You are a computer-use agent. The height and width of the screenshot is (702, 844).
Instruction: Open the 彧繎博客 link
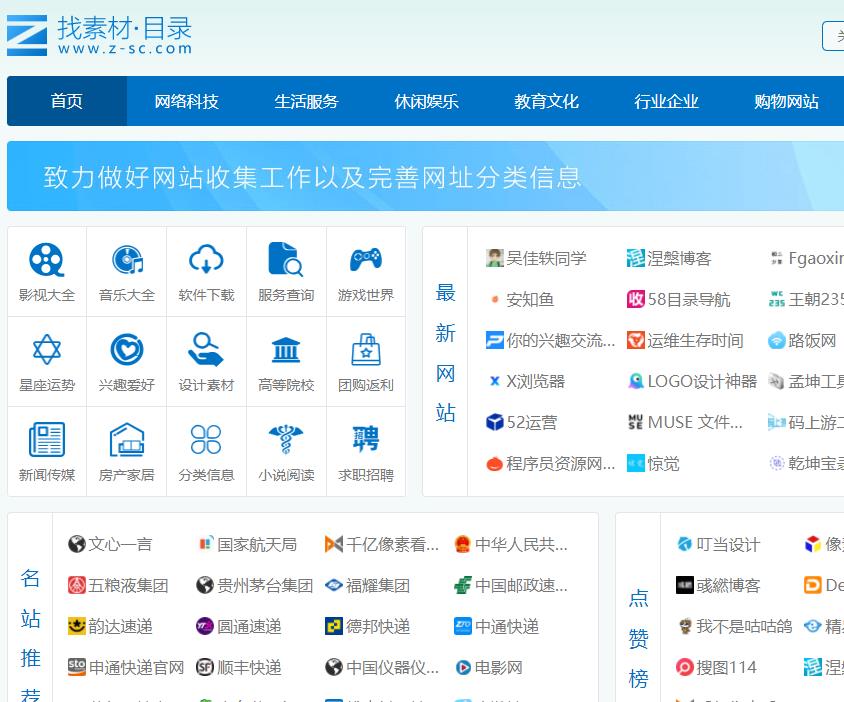click(x=728, y=585)
